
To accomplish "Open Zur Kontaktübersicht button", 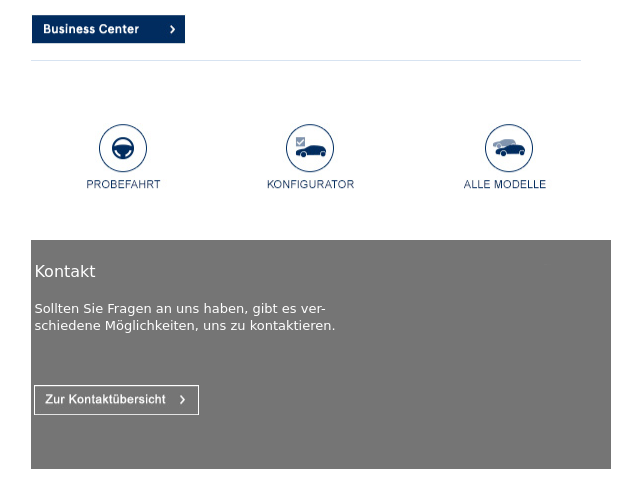I will tap(116, 400).
